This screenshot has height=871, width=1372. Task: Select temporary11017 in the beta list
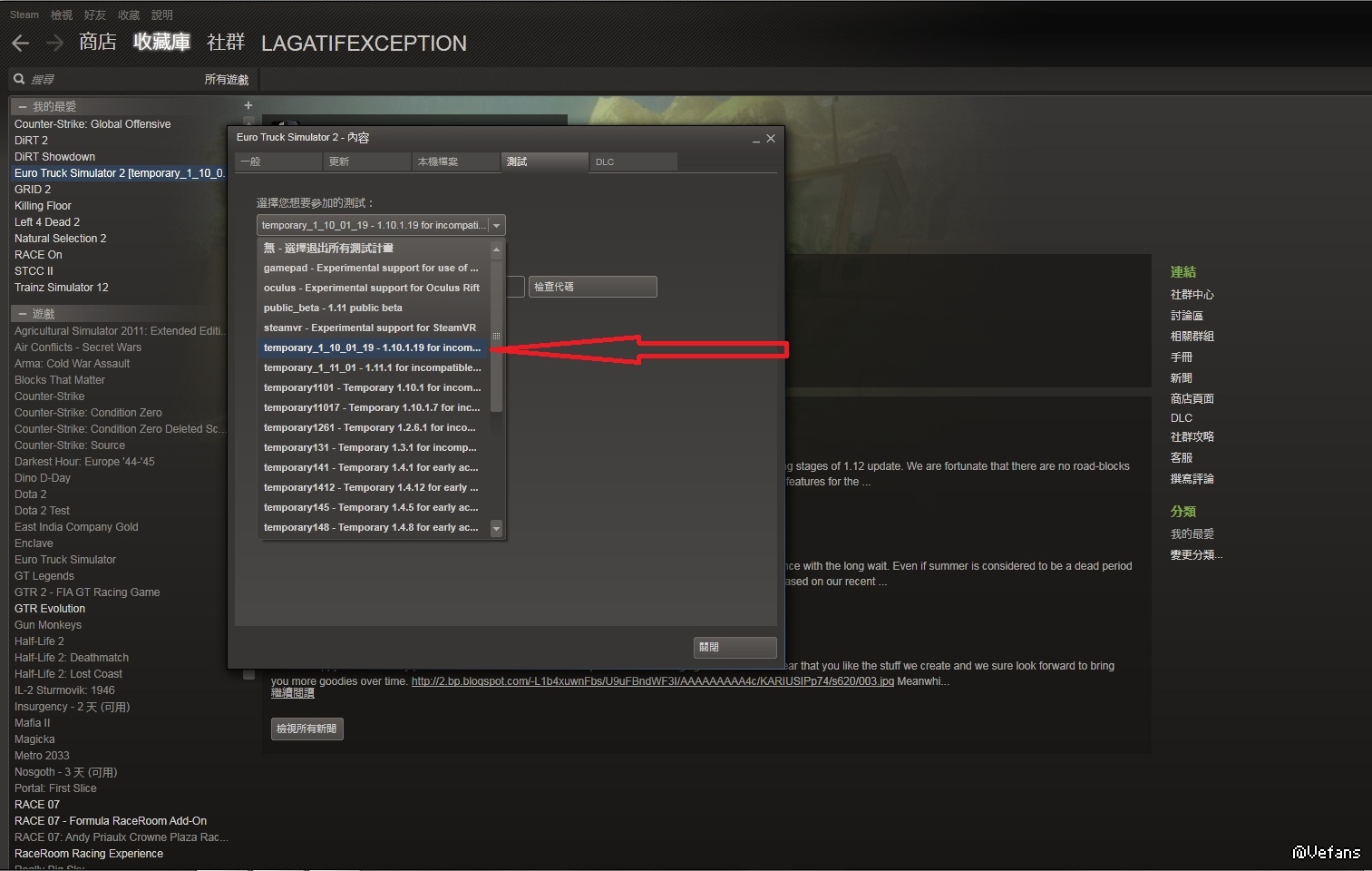(374, 407)
